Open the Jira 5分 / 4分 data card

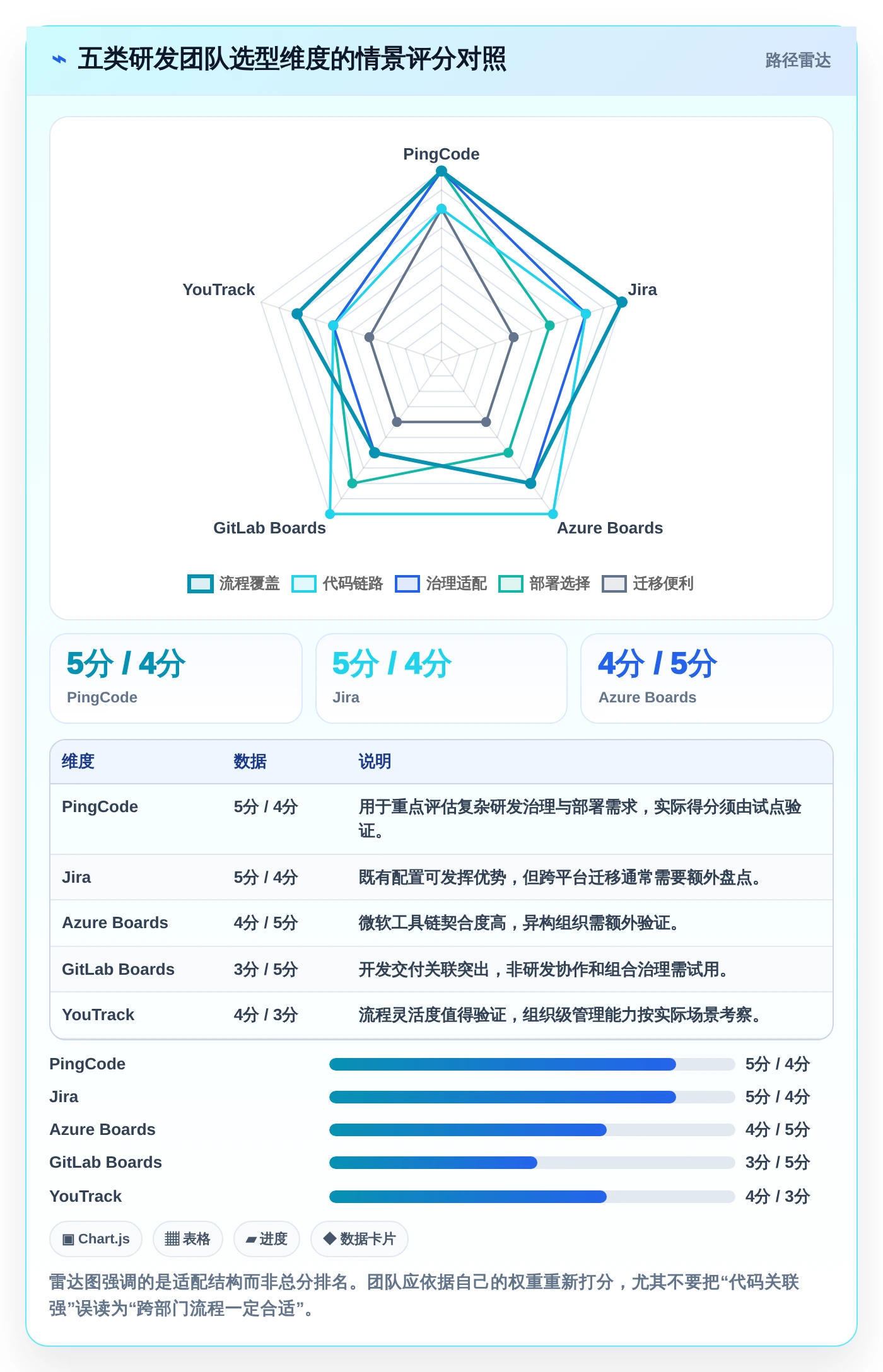click(x=441, y=678)
